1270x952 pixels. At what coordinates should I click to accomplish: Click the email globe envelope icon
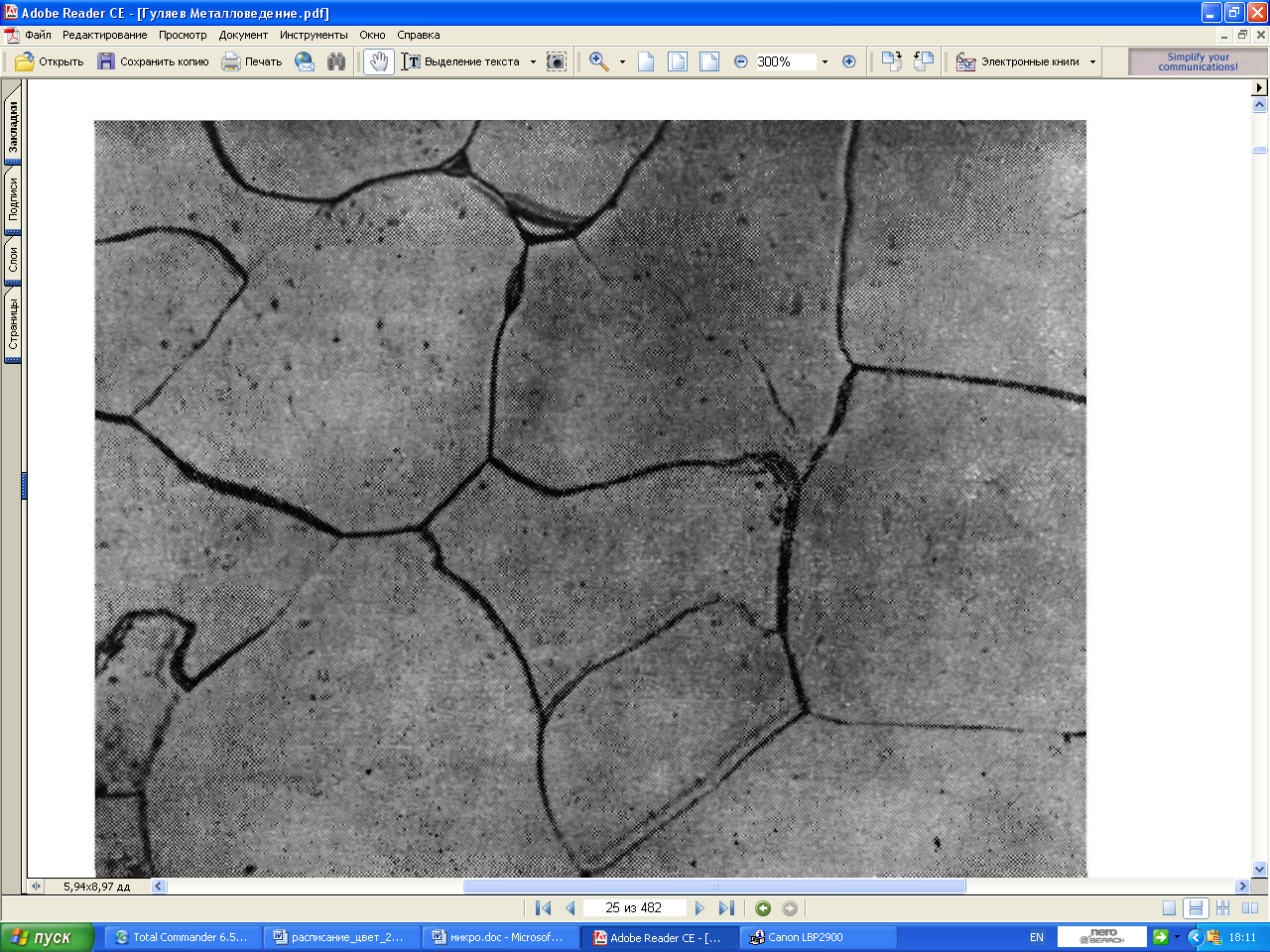pos(305,61)
